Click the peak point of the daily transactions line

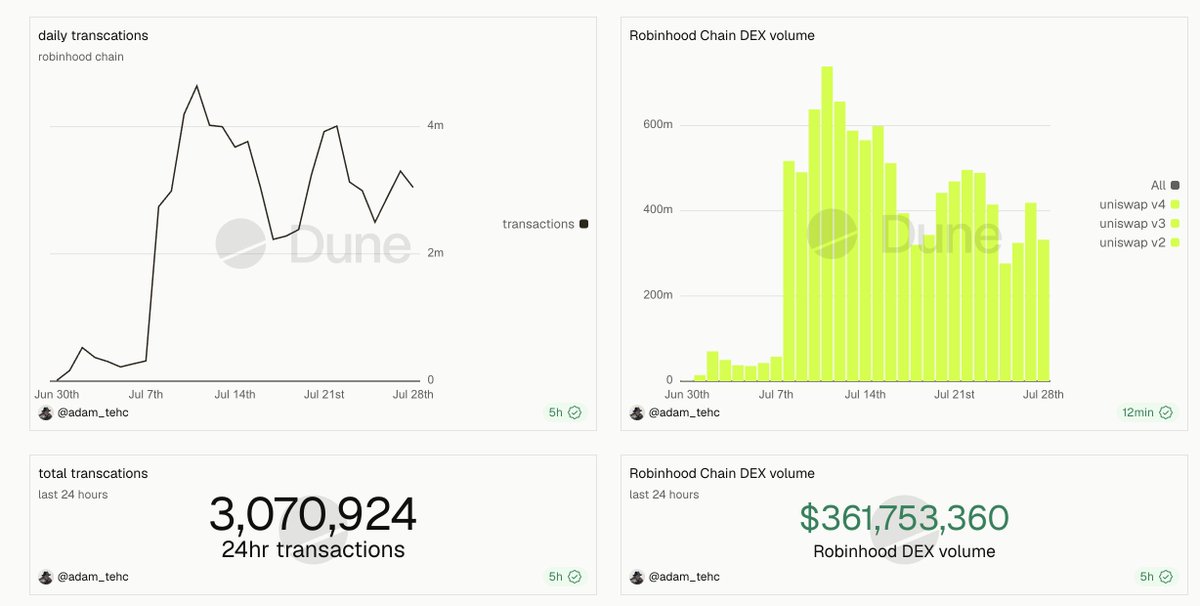point(197,86)
